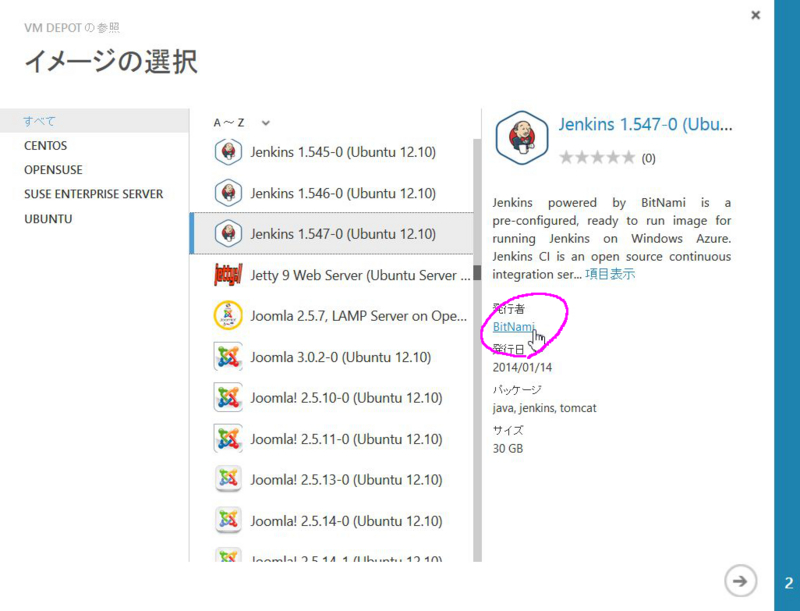Click the VM DEPOT の参照 heading
This screenshot has height=611, width=800.
pyautogui.click(x=71, y=28)
